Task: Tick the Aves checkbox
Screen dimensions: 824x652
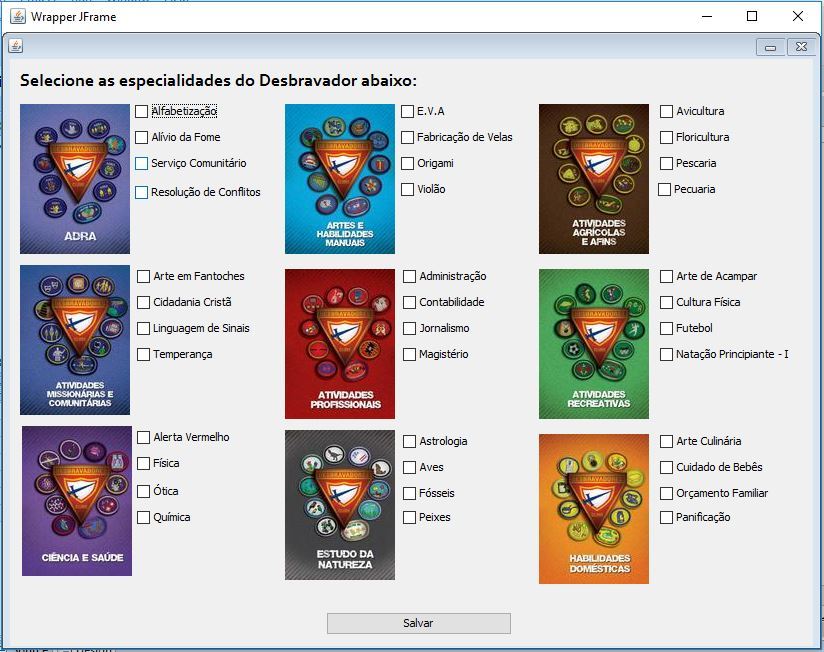Action: [x=409, y=467]
